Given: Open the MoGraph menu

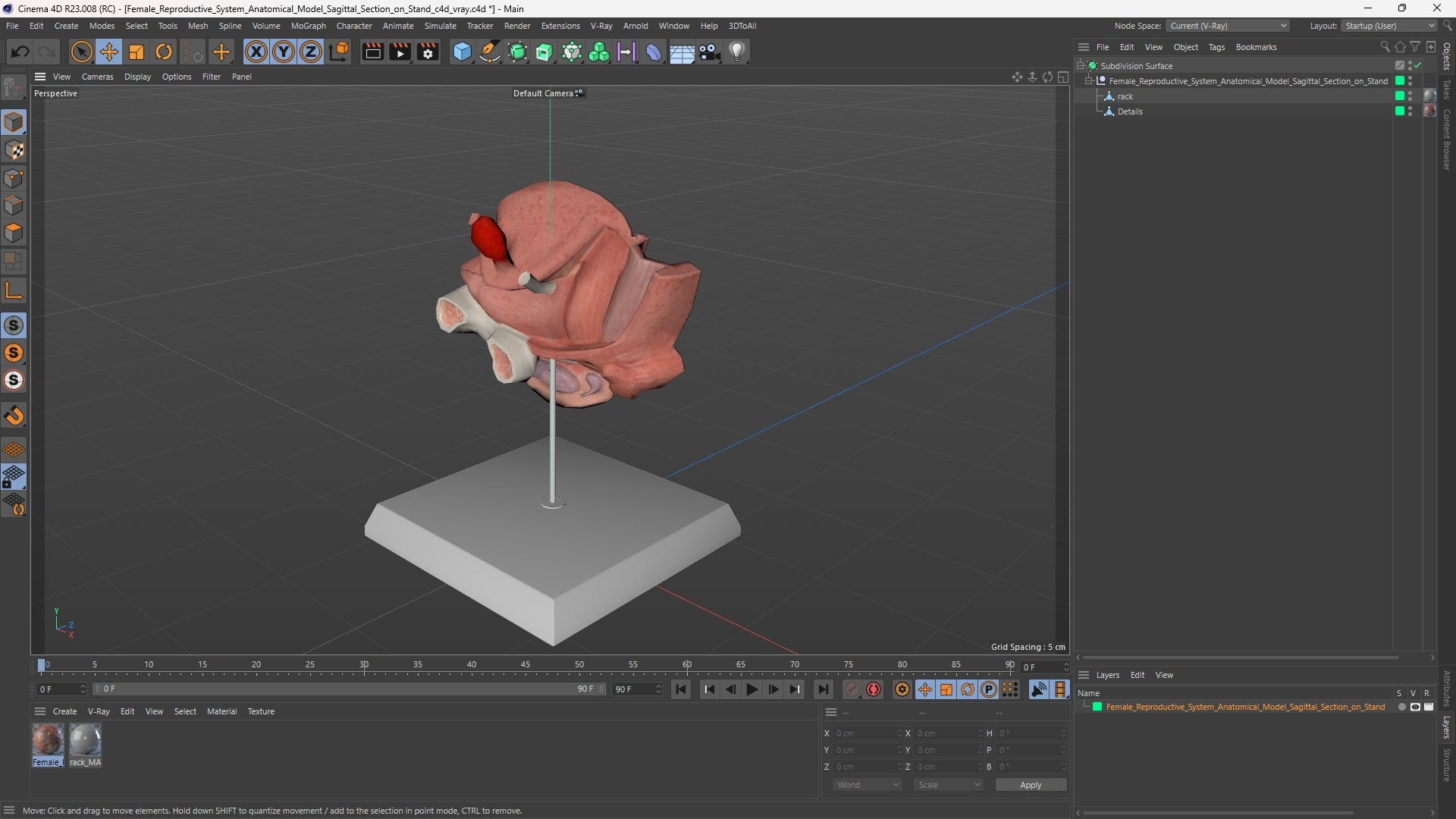Looking at the screenshot, I should tap(308, 26).
